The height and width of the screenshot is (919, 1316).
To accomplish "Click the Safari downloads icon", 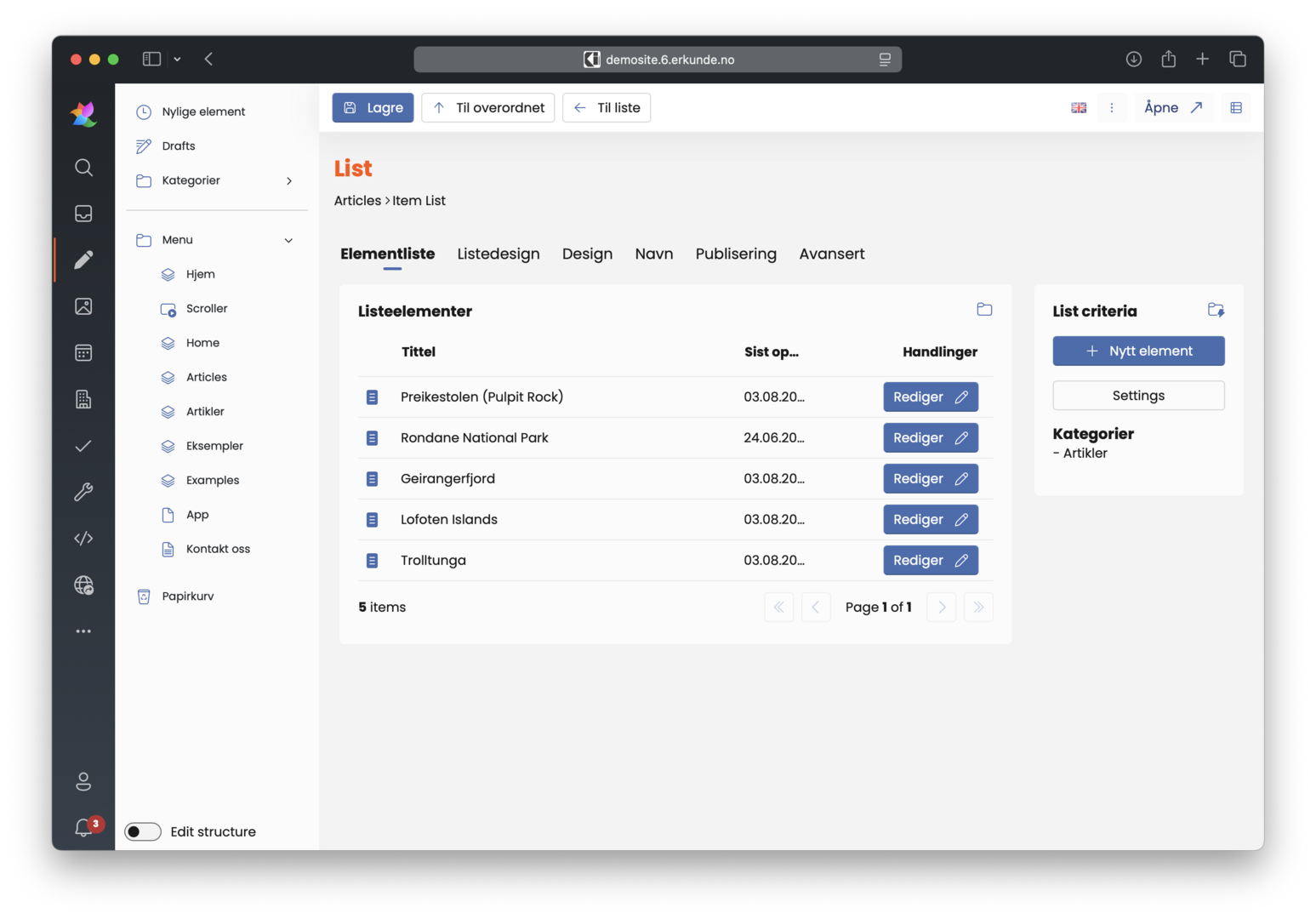I will pos(1134,59).
